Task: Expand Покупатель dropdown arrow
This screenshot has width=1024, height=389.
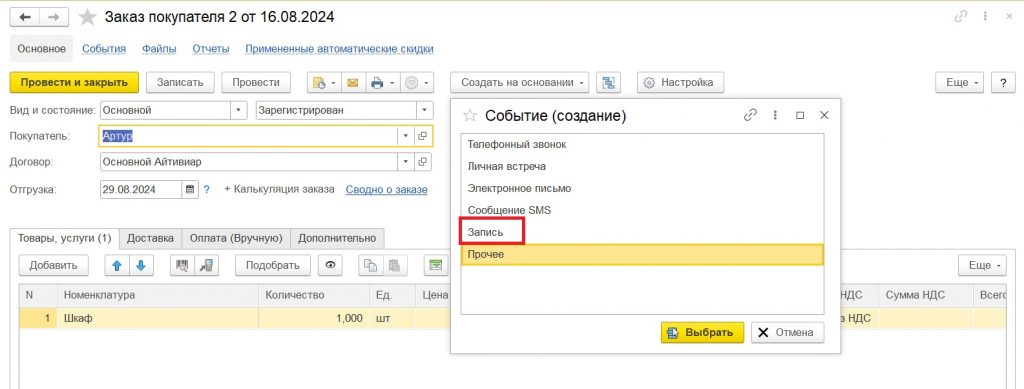Action: click(406, 136)
